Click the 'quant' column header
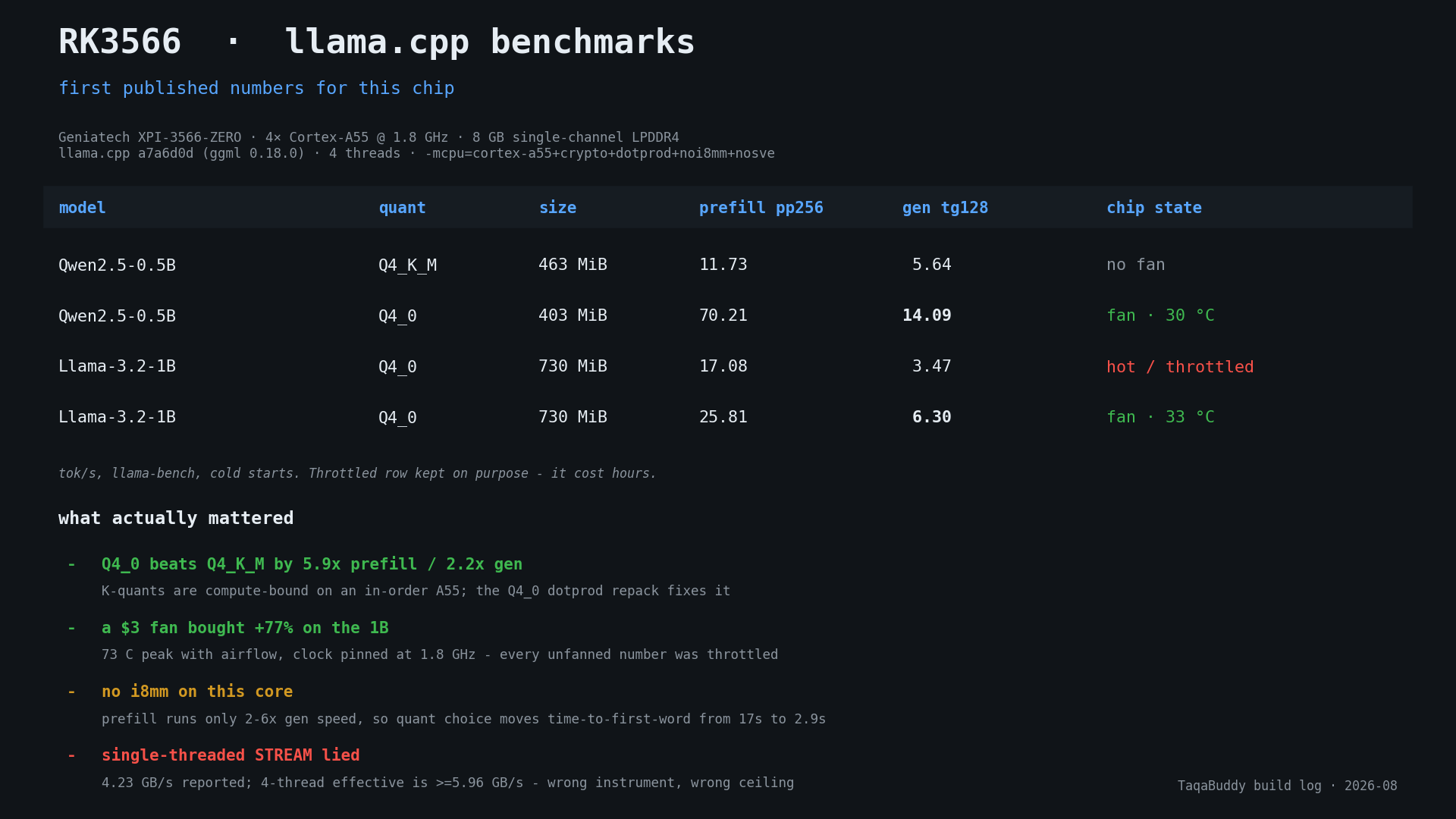This screenshot has height=819, width=1456. pyautogui.click(x=402, y=208)
